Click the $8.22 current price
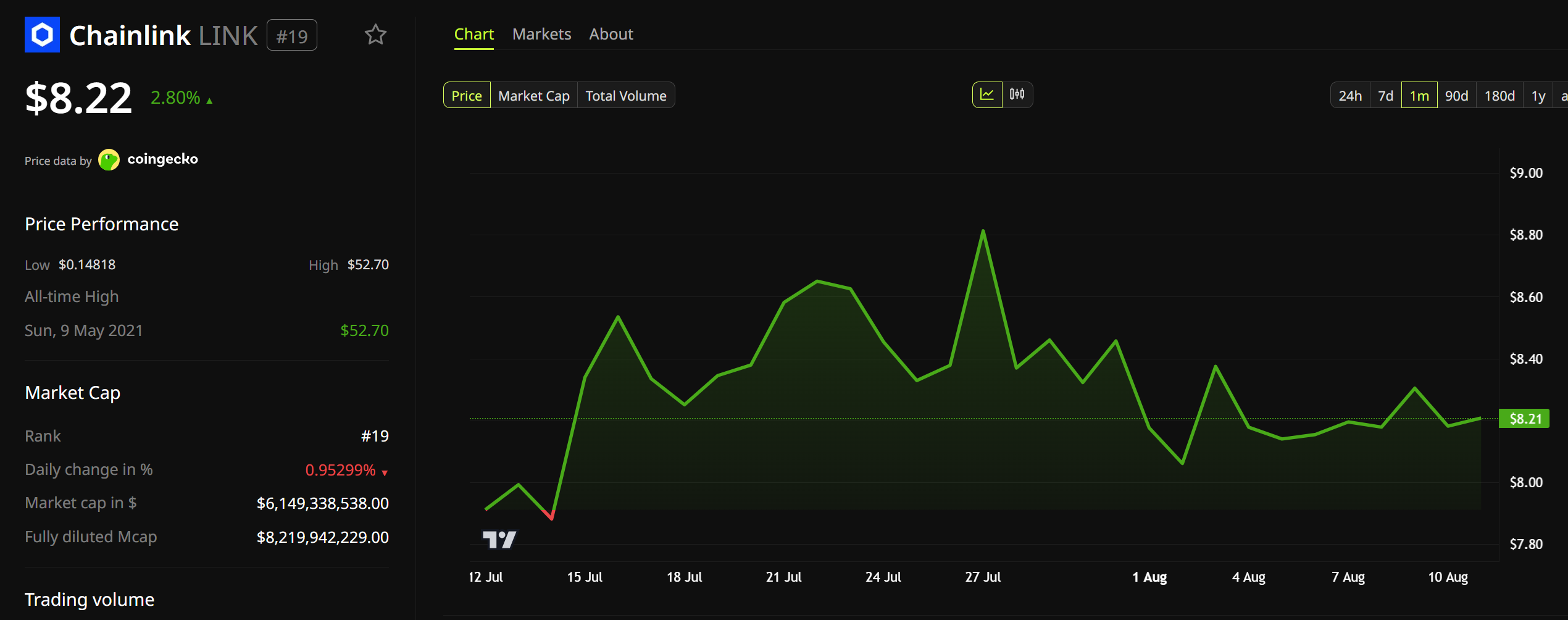Viewport: 1568px width, 620px height. (x=78, y=98)
